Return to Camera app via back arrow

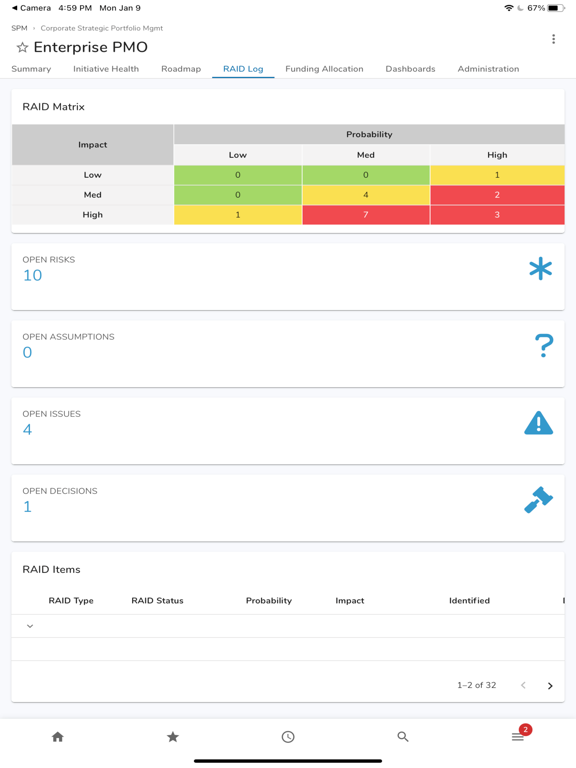[31, 8]
